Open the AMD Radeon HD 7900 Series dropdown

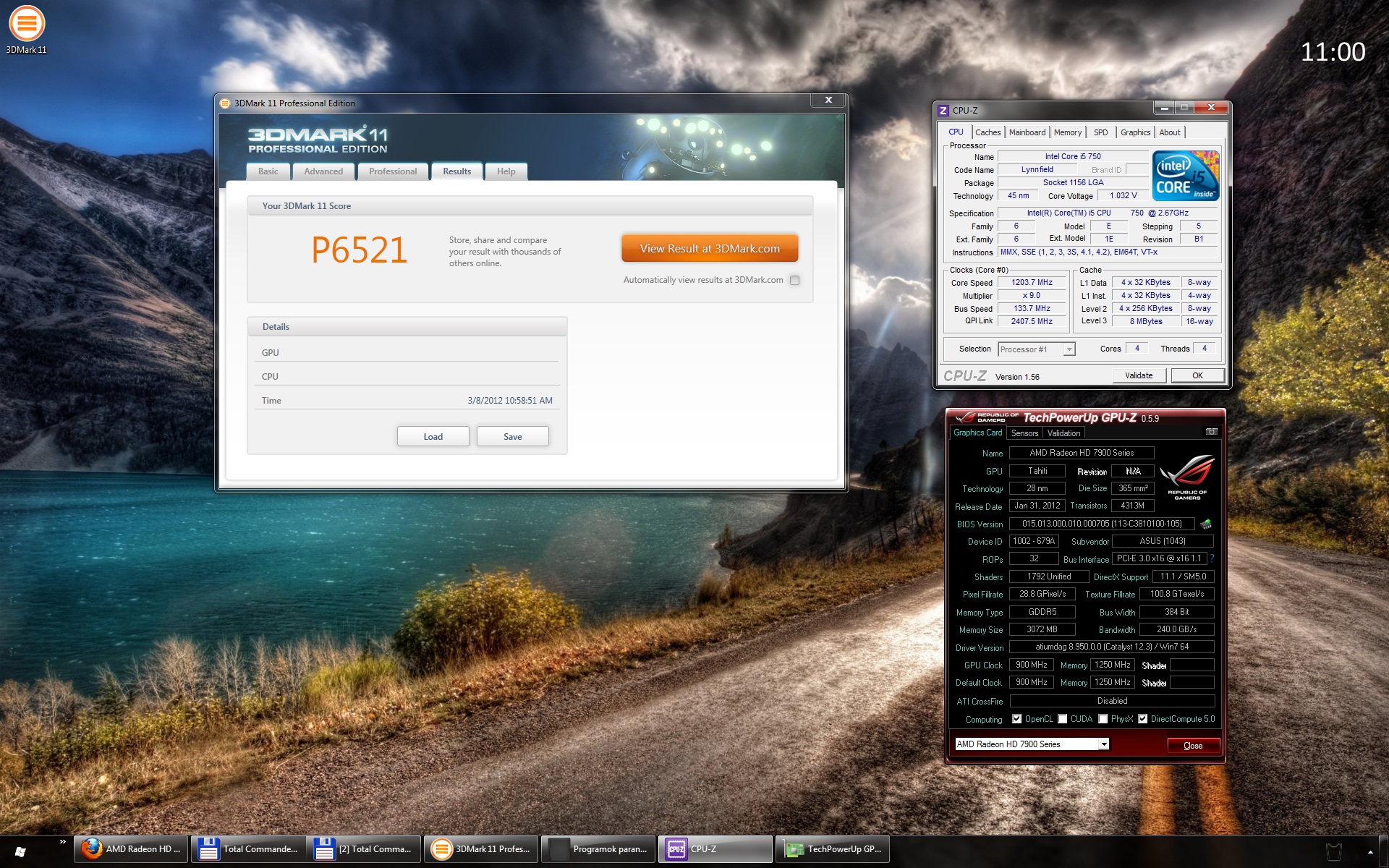point(1032,744)
